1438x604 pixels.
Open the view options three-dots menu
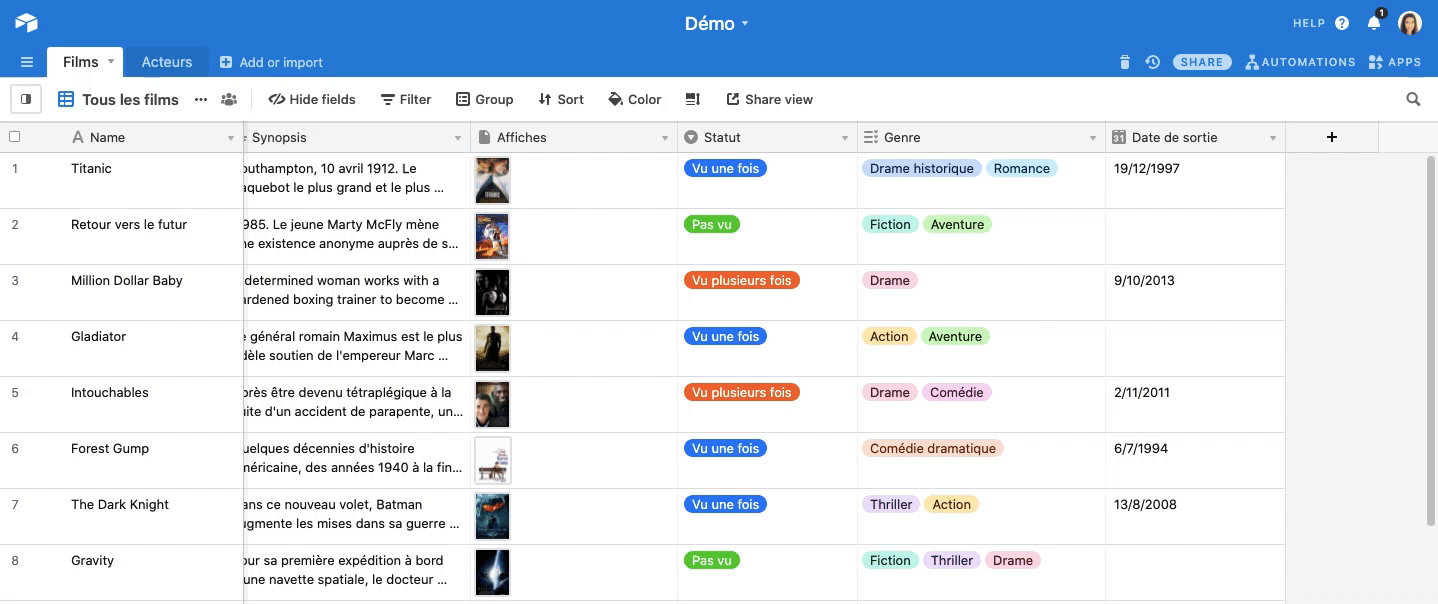201,99
